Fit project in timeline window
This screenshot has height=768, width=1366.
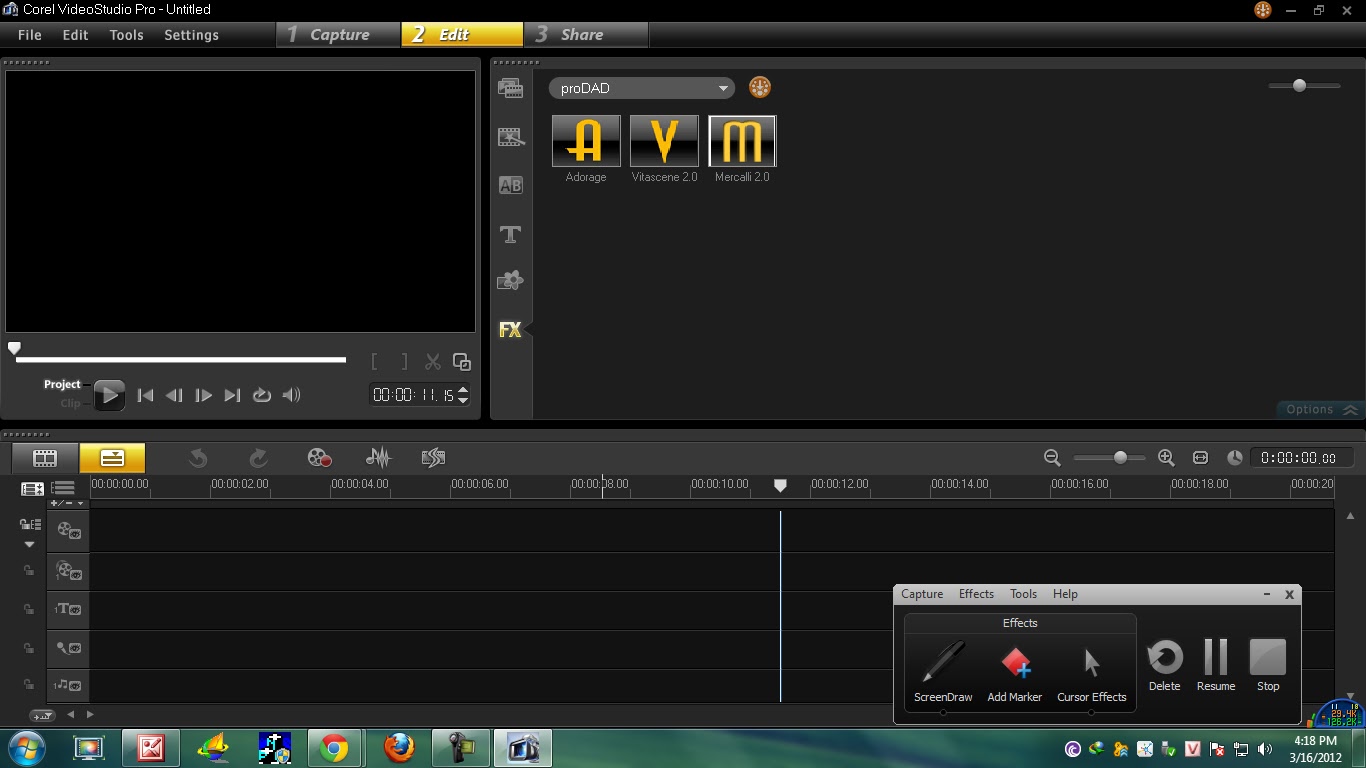[1201, 457]
